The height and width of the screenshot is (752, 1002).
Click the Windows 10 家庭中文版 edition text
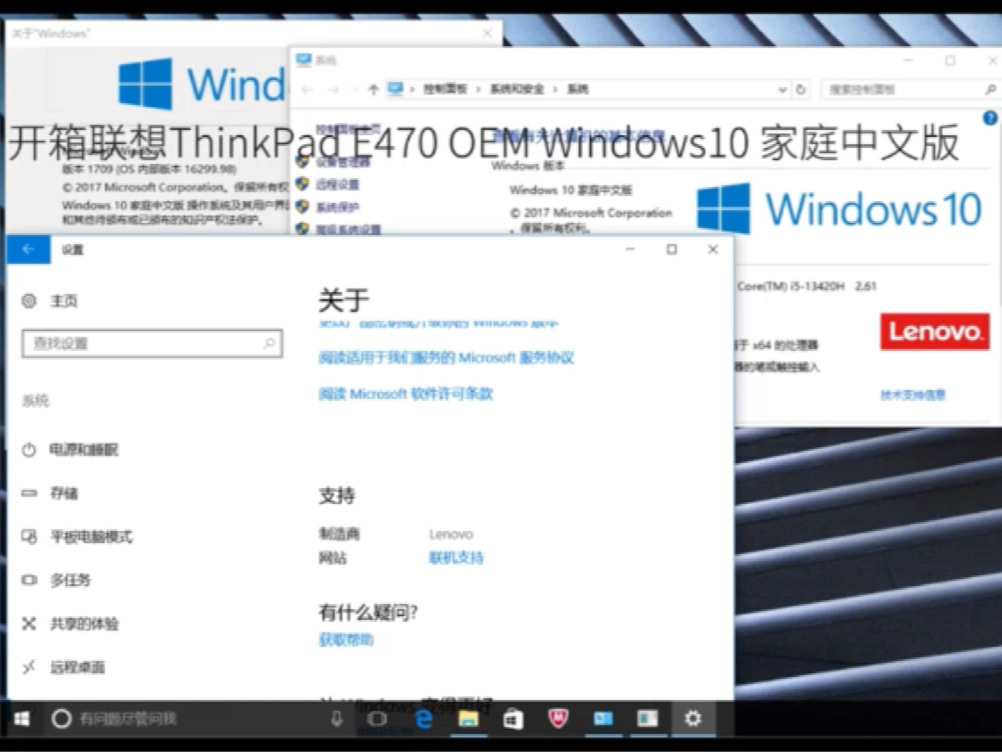(571, 190)
